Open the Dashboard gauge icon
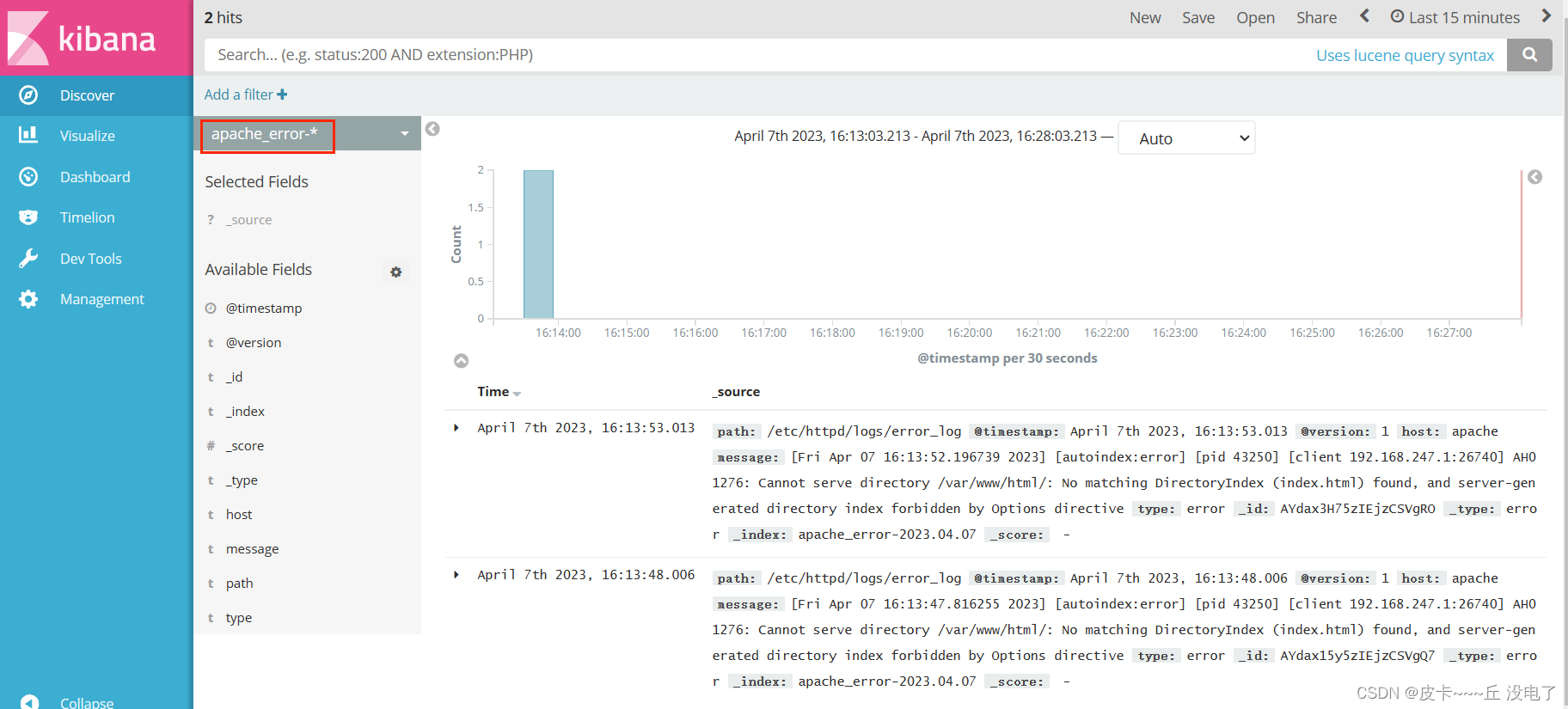This screenshot has width=1568, height=709. point(28,176)
